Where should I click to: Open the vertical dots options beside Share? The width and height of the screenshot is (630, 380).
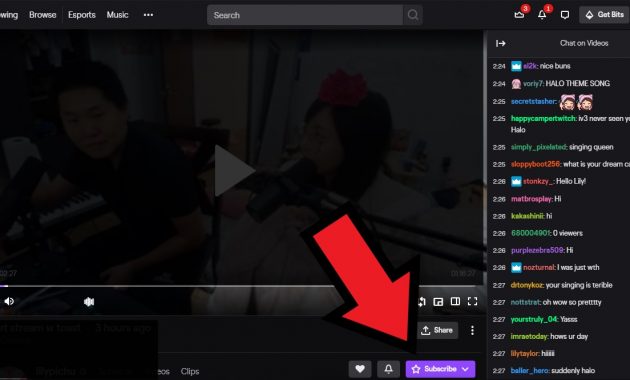pyautogui.click(x=472, y=330)
